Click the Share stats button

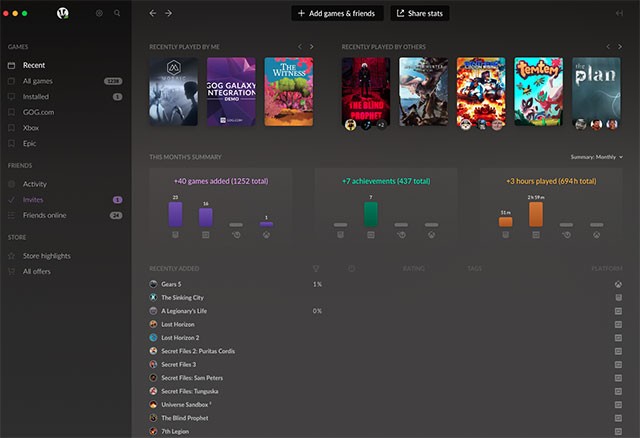[x=420, y=13]
